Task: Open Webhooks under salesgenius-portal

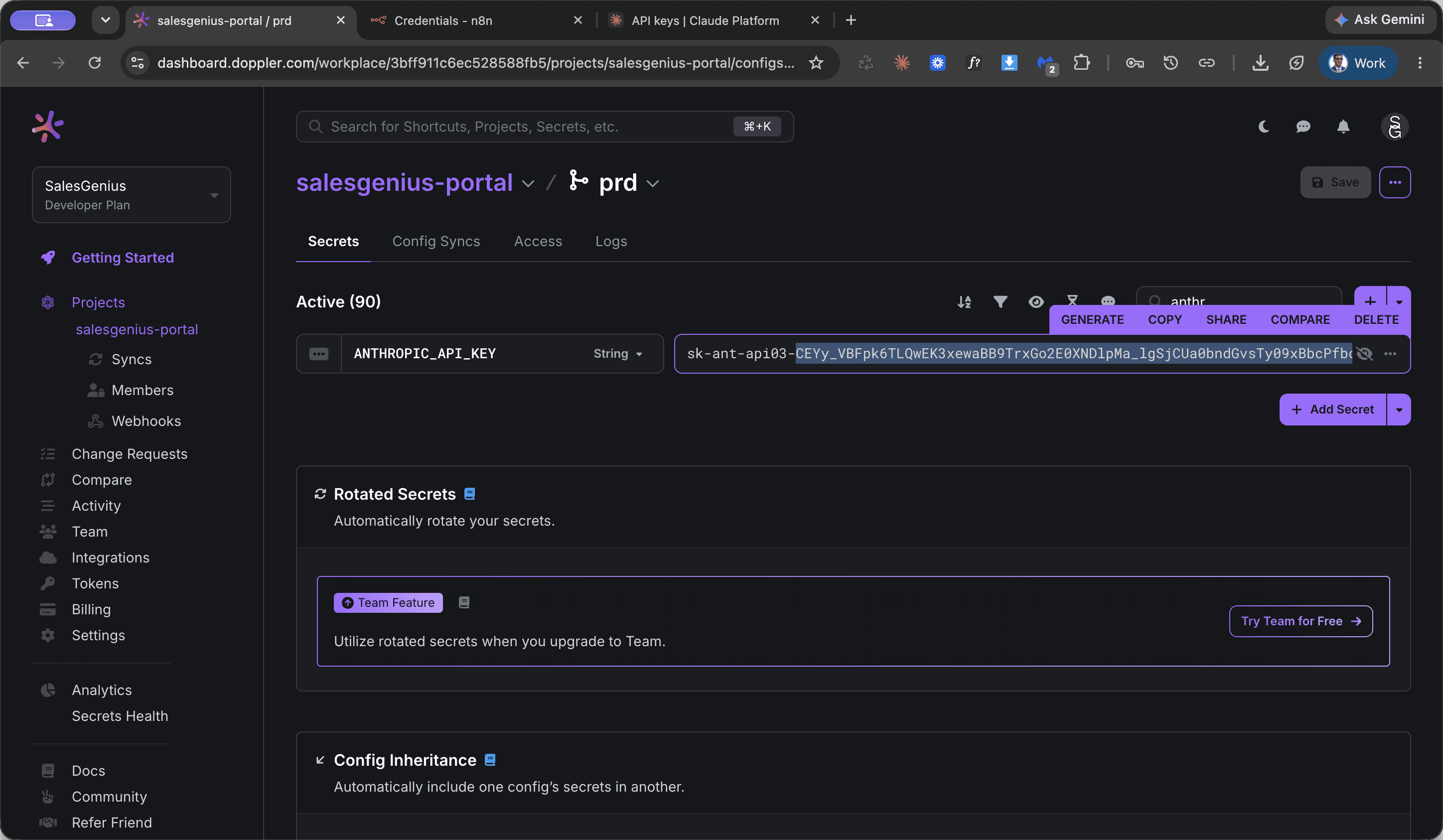Action: [146, 421]
